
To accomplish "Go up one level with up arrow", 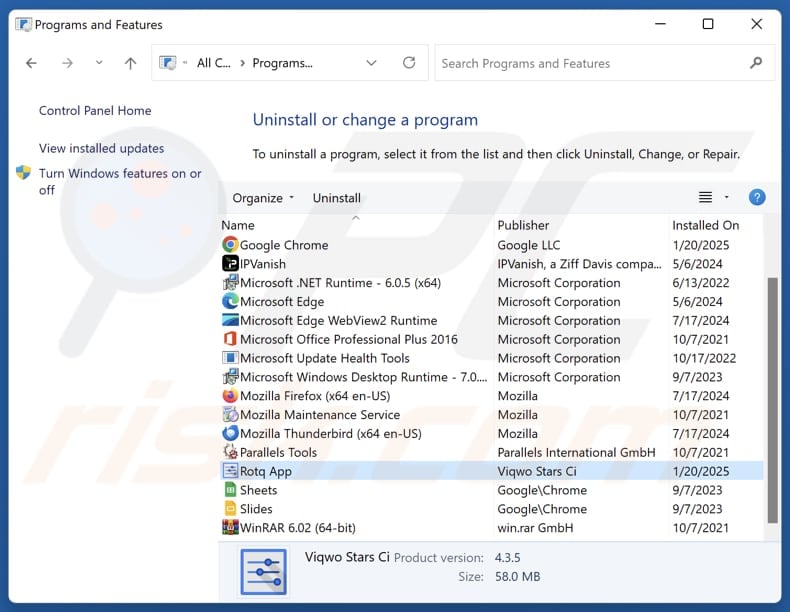I will 130,63.
